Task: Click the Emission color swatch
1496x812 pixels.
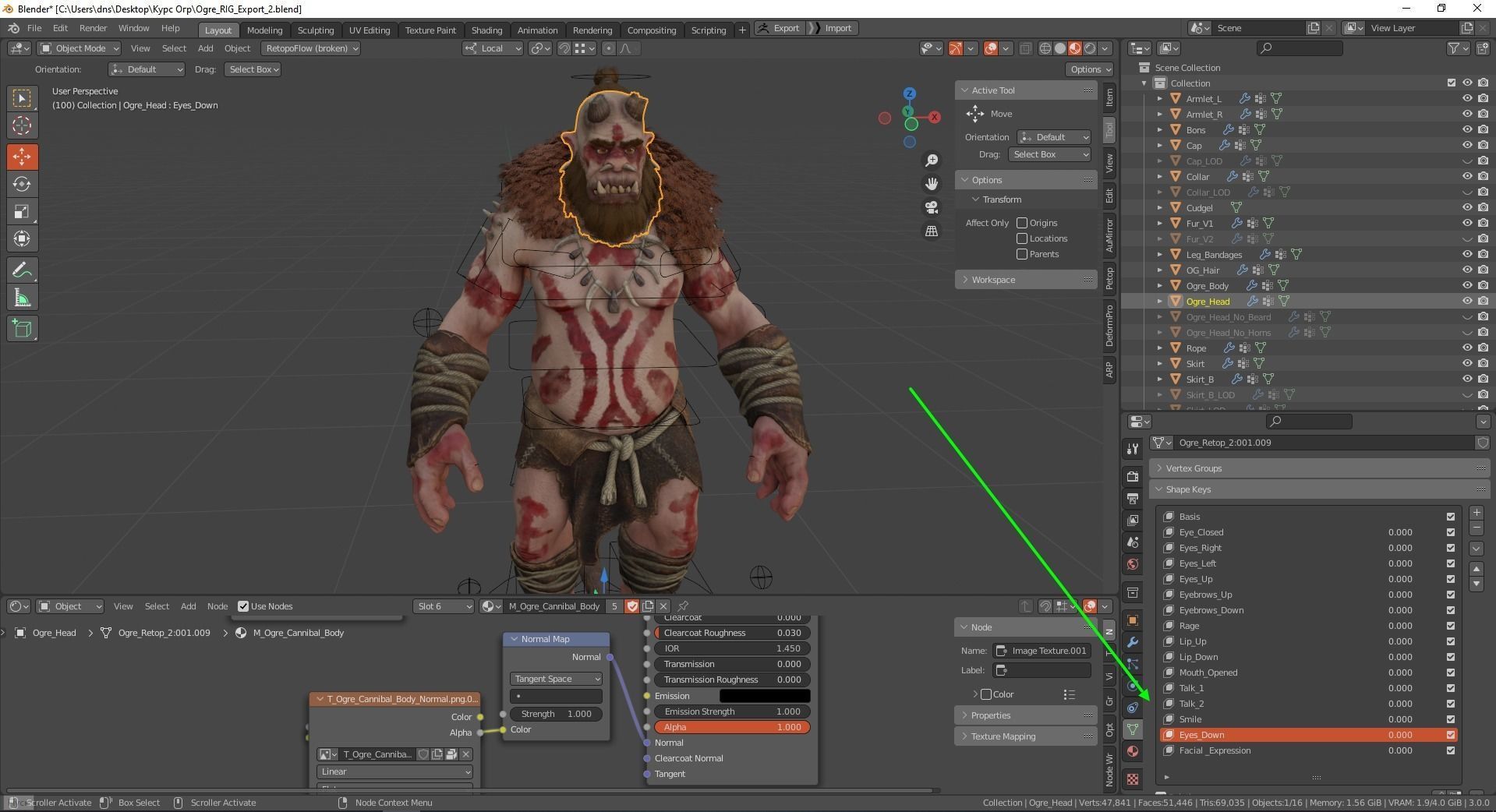Action: (764, 696)
